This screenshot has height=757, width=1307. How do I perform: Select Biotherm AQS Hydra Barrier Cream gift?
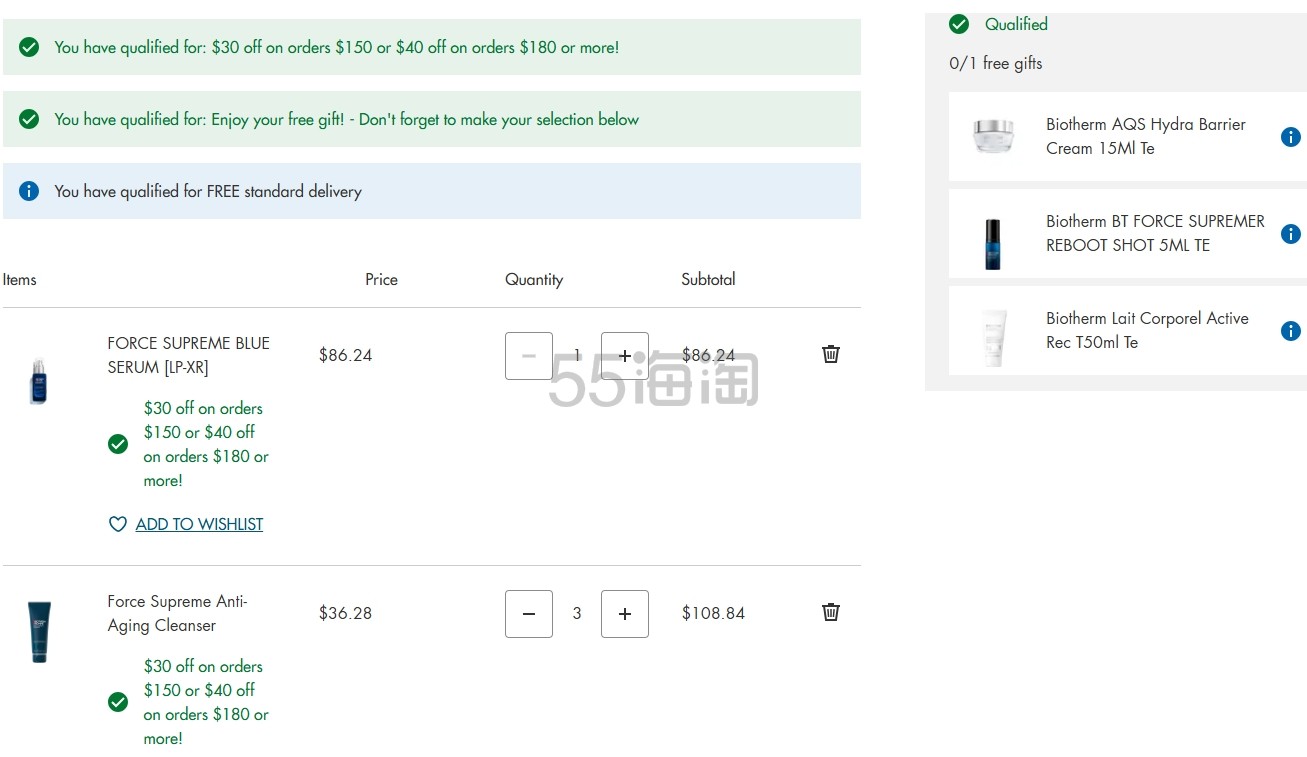pyautogui.click(x=1127, y=137)
